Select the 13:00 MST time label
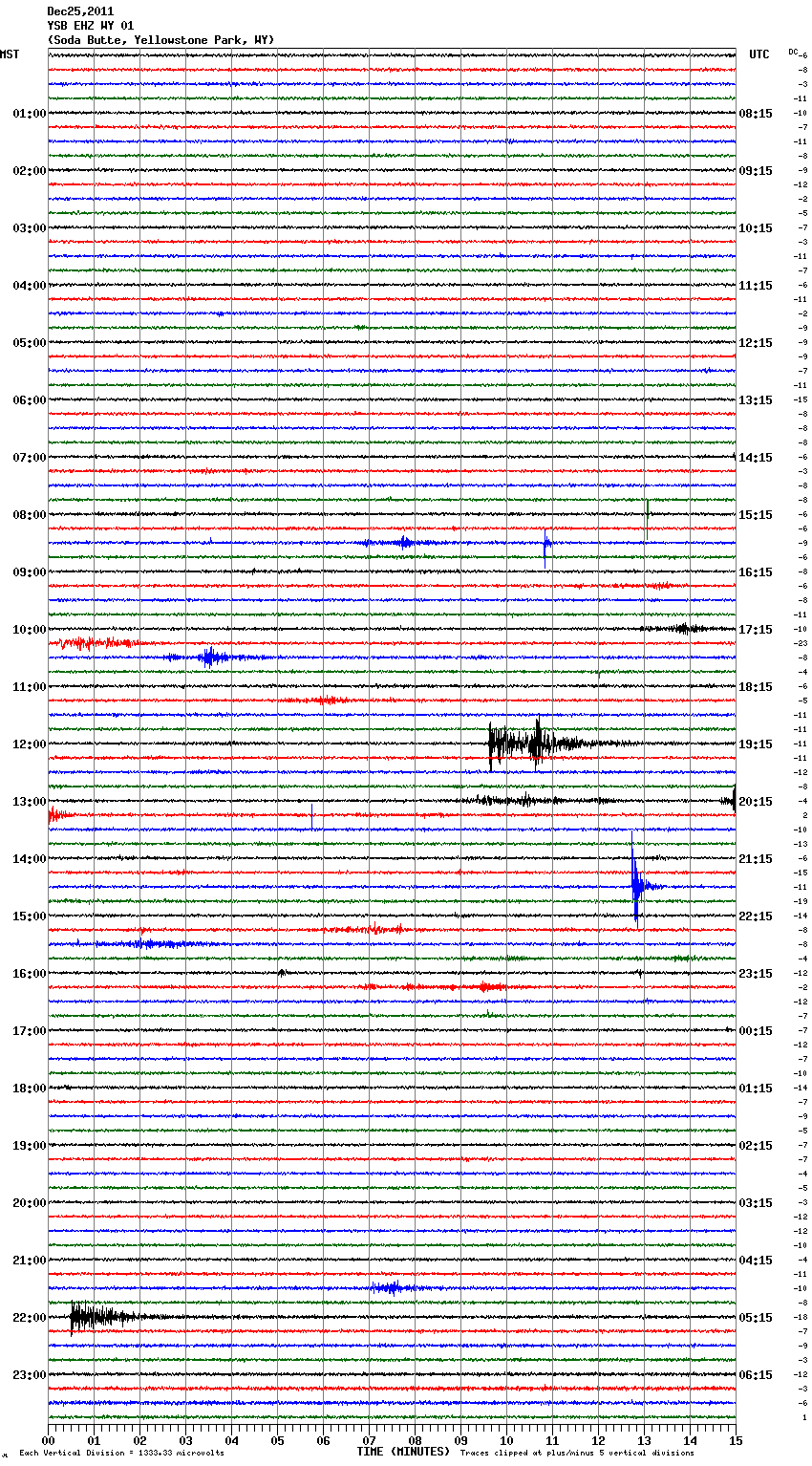812x1466 pixels. tap(30, 802)
